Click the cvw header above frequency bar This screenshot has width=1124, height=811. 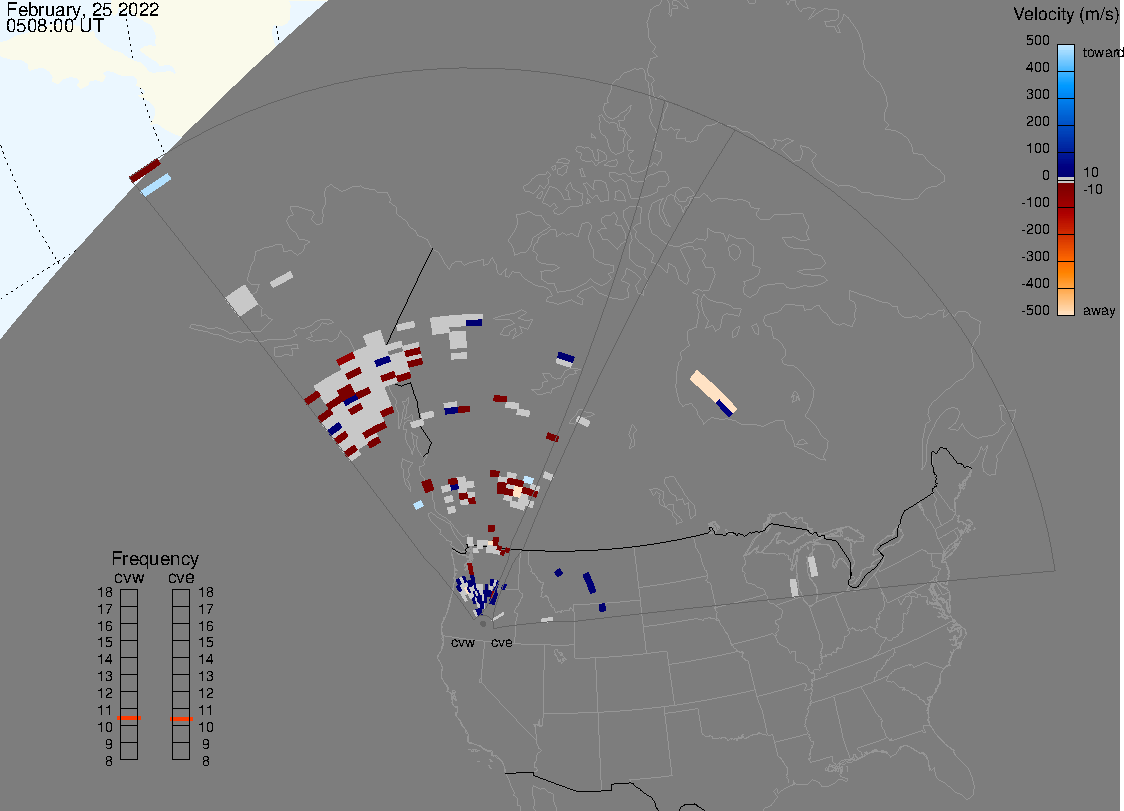click(x=129, y=578)
